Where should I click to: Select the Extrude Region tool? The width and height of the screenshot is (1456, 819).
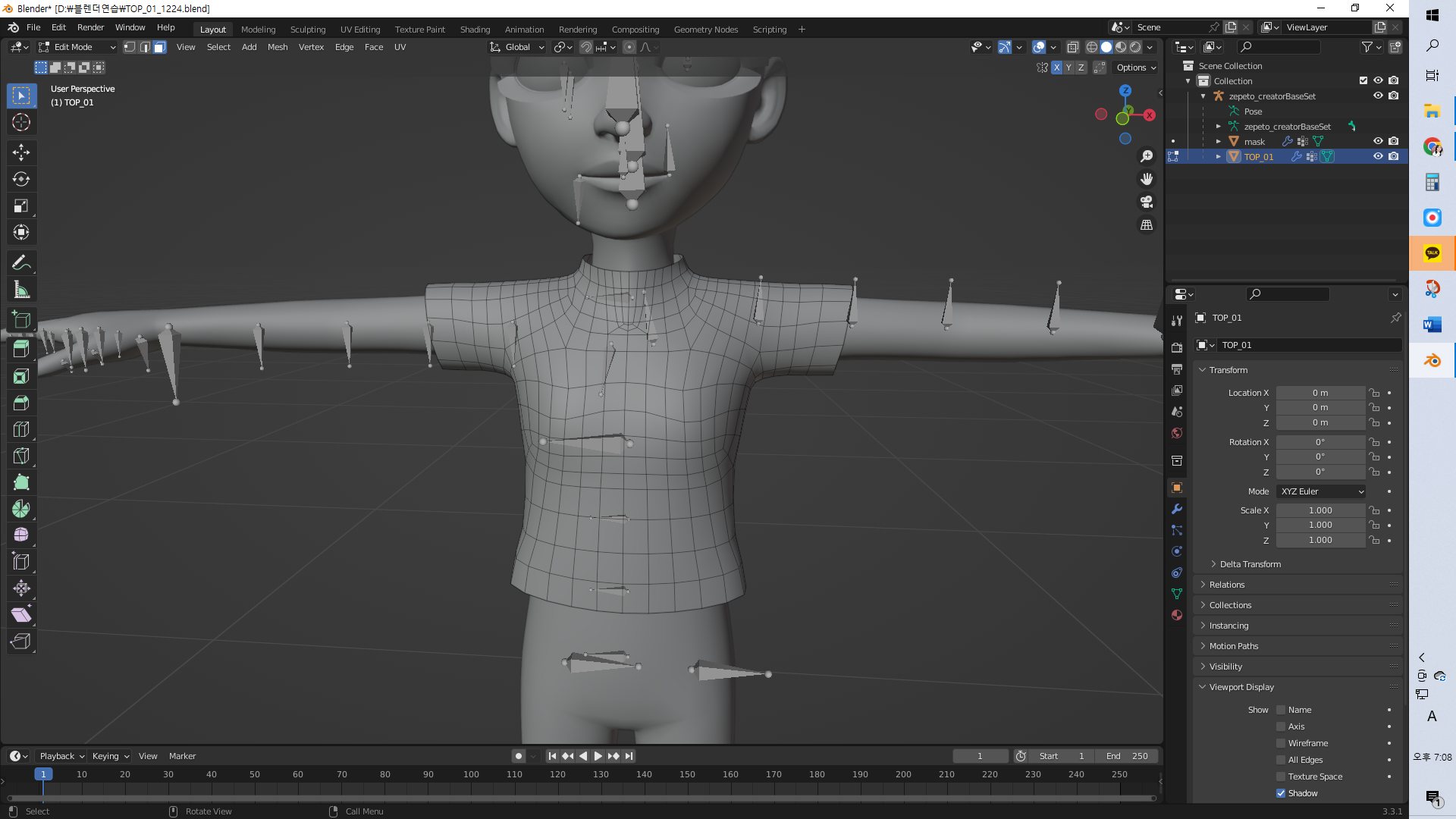[x=21, y=350]
